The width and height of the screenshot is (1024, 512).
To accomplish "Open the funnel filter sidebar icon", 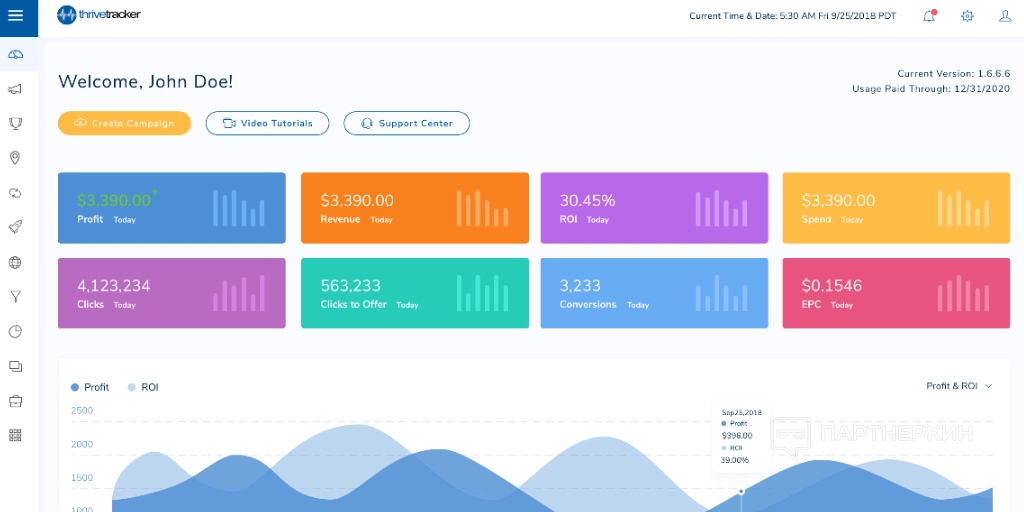I will 16,297.
